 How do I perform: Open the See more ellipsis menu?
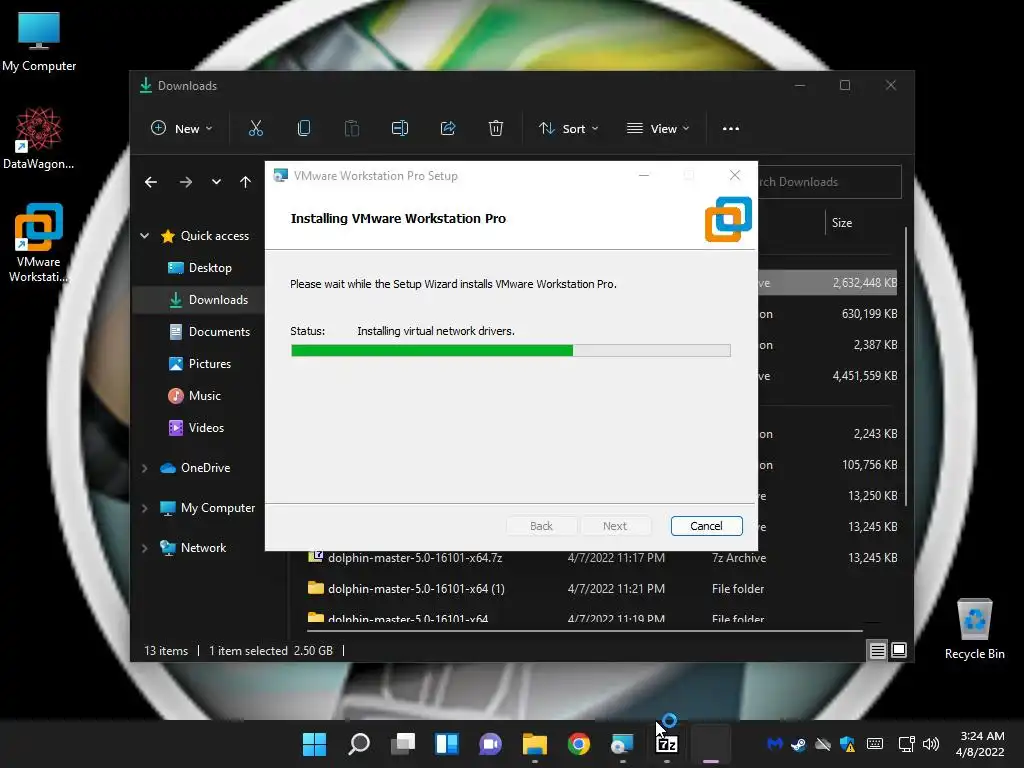[x=731, y=129]
